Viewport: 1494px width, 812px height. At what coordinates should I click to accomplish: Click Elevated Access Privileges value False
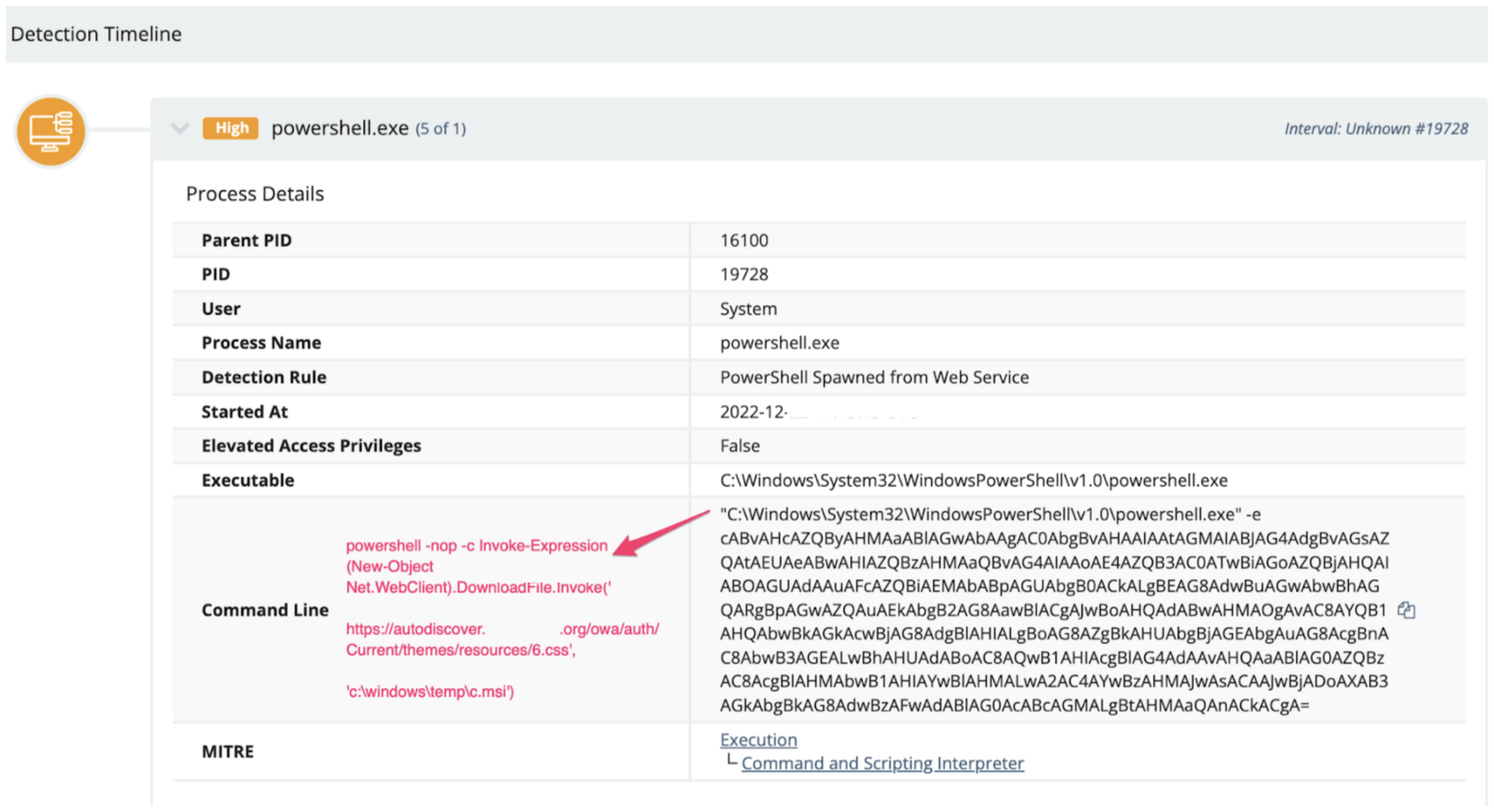click(x=740, y=446)
